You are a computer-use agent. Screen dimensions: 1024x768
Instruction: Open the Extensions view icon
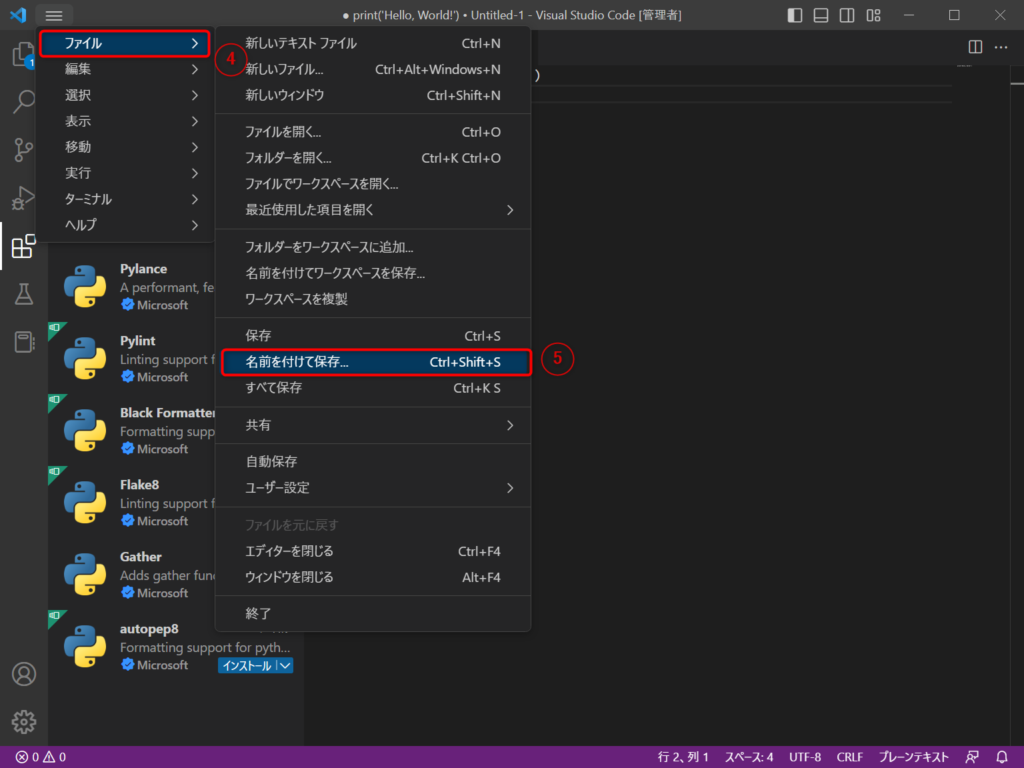click(24, 246)
